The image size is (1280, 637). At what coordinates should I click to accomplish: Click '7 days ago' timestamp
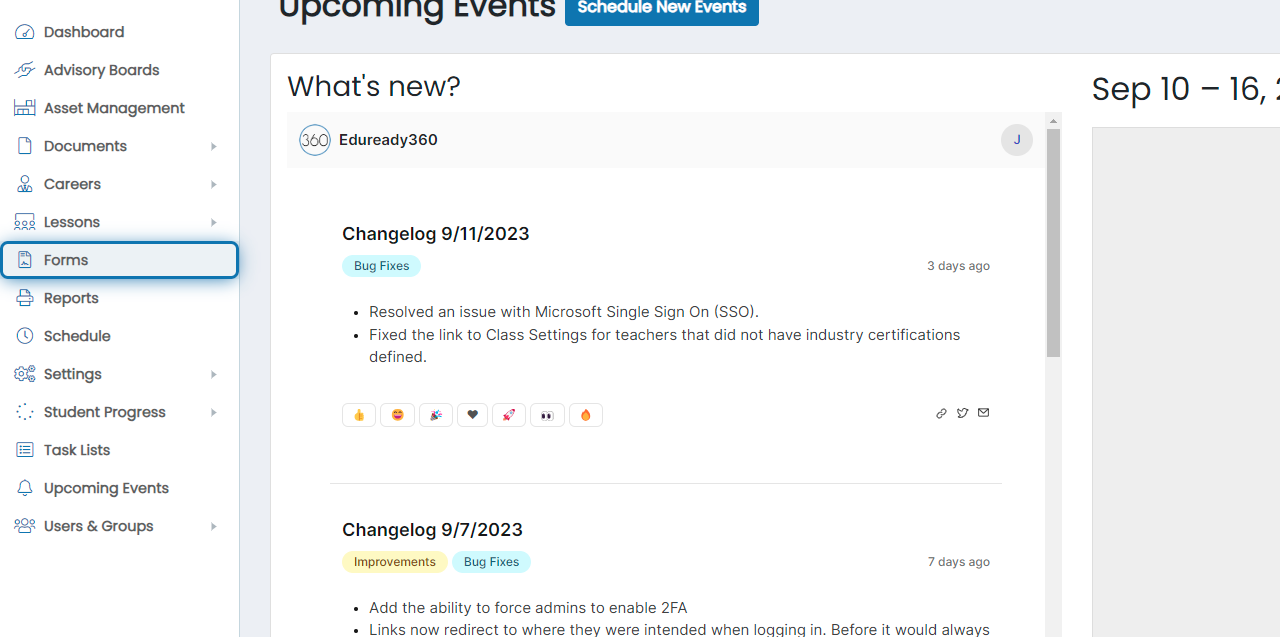pos(958,562)
